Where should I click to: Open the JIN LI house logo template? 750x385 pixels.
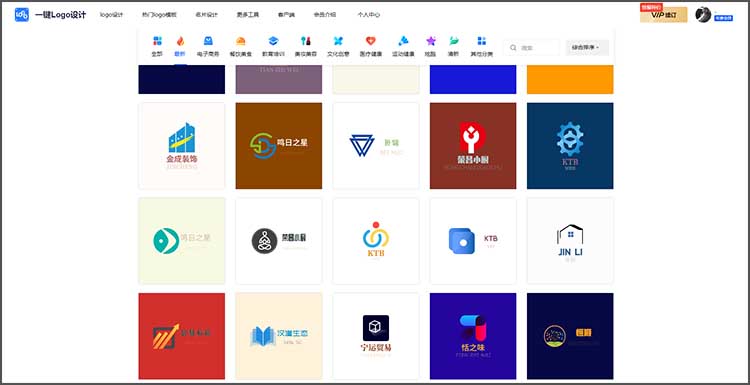pos(570,241)
